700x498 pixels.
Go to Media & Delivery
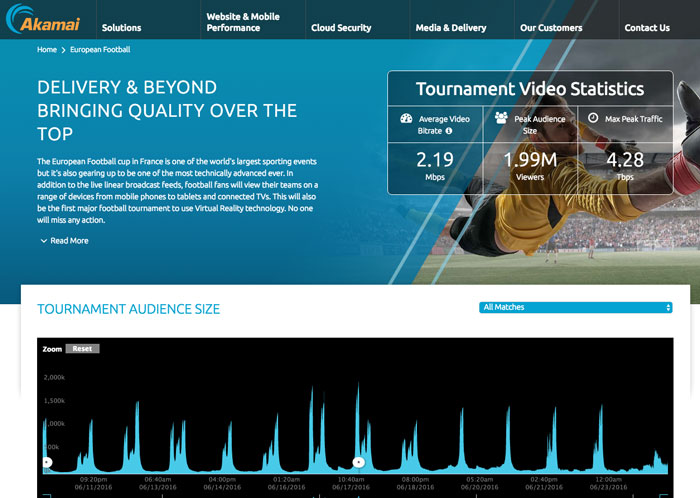(451, 28)
